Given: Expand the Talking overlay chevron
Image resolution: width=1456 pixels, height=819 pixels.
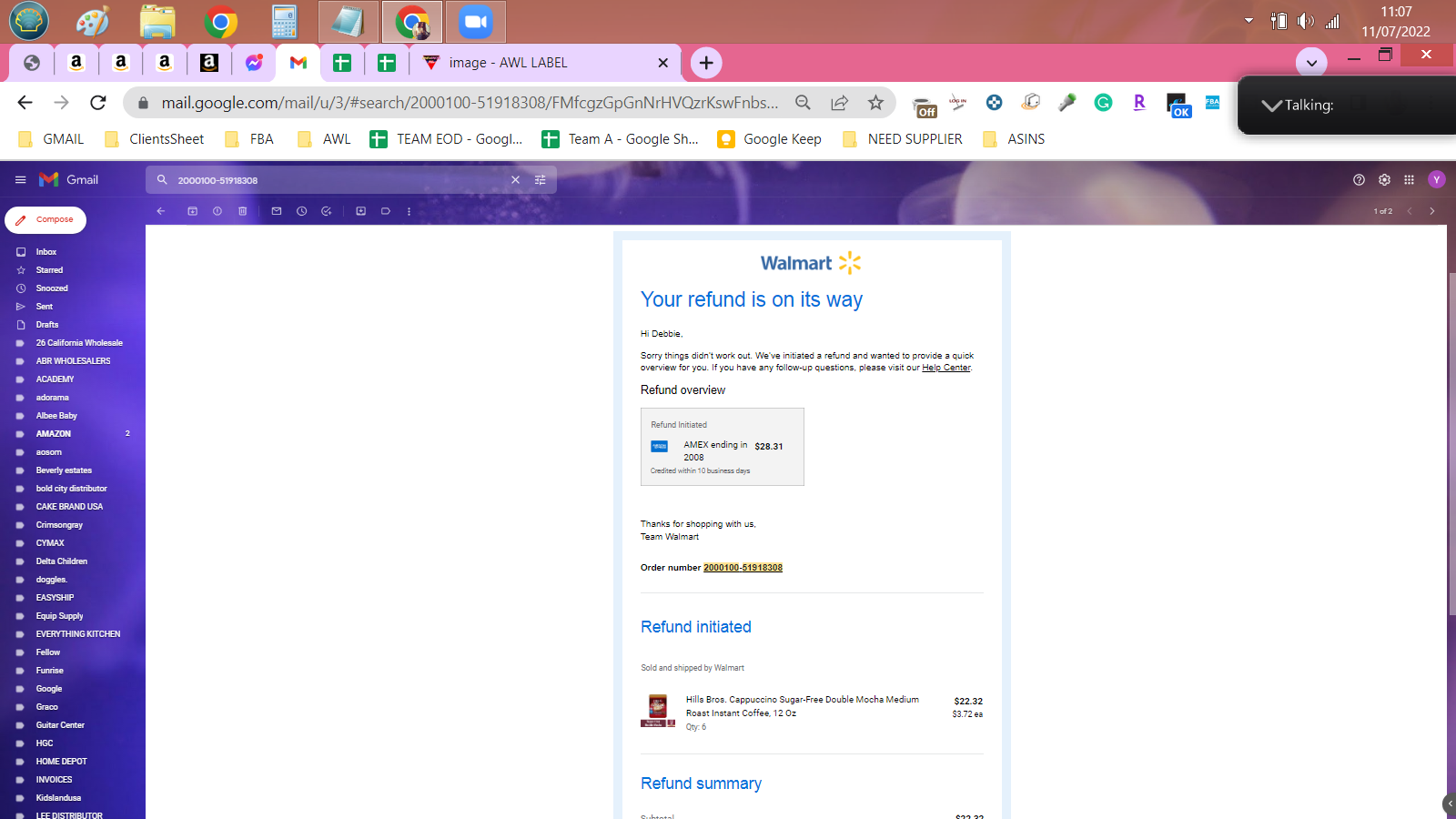Looking at the screenshot, I should point(1271,106).
